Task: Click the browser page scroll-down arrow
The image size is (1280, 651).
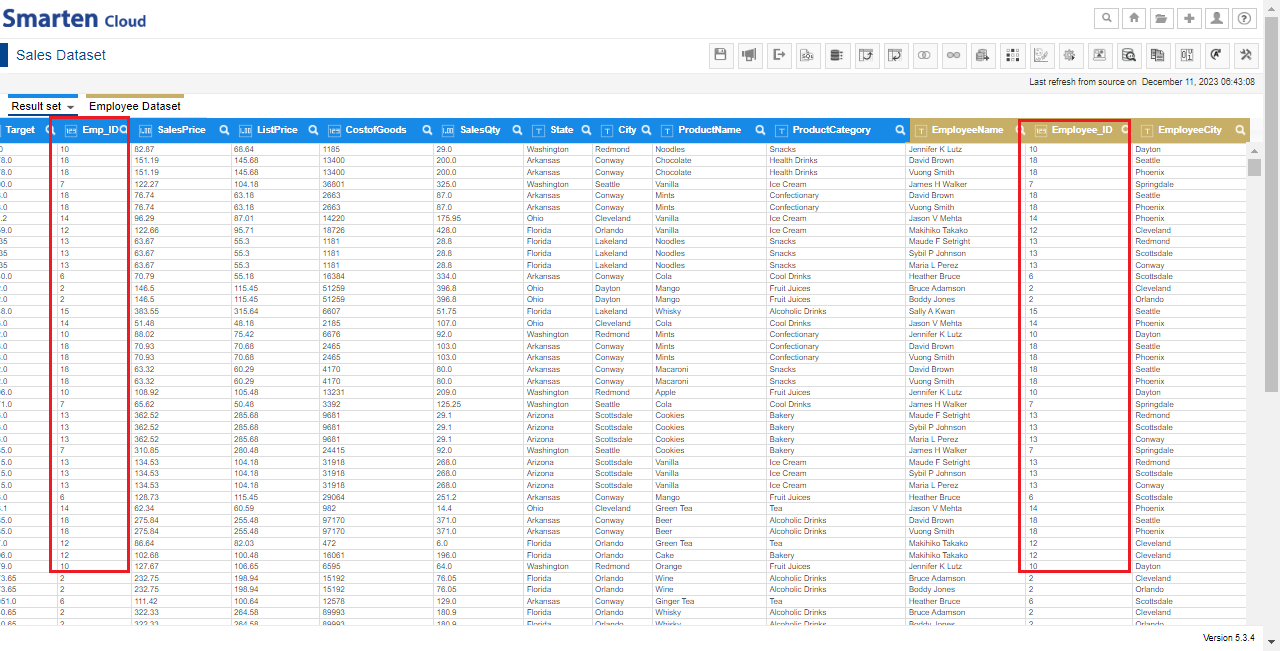Action: [x=1272, y=642]
